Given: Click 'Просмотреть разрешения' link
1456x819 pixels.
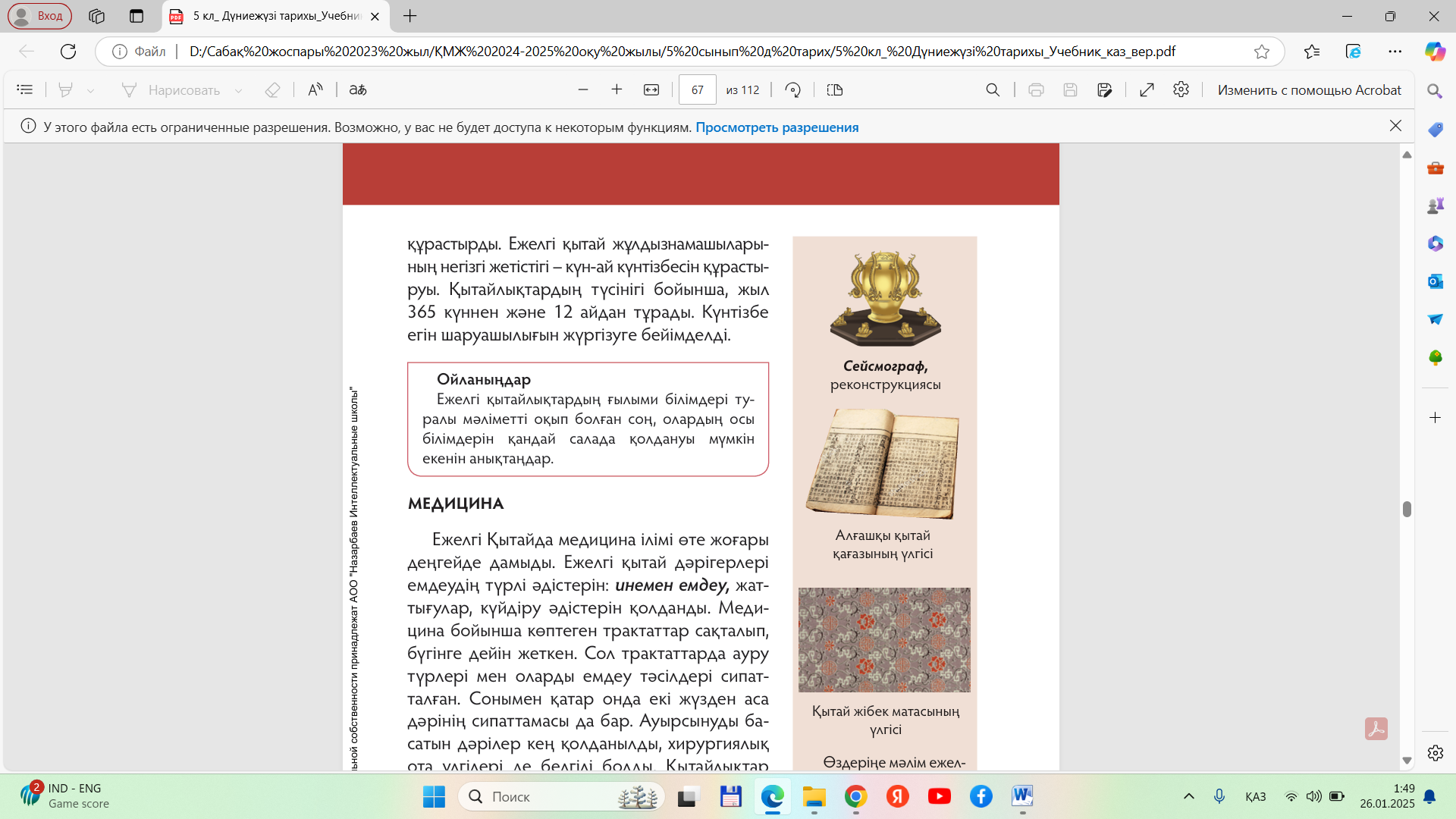Looking at the screenshot, I should click(777, 127).
